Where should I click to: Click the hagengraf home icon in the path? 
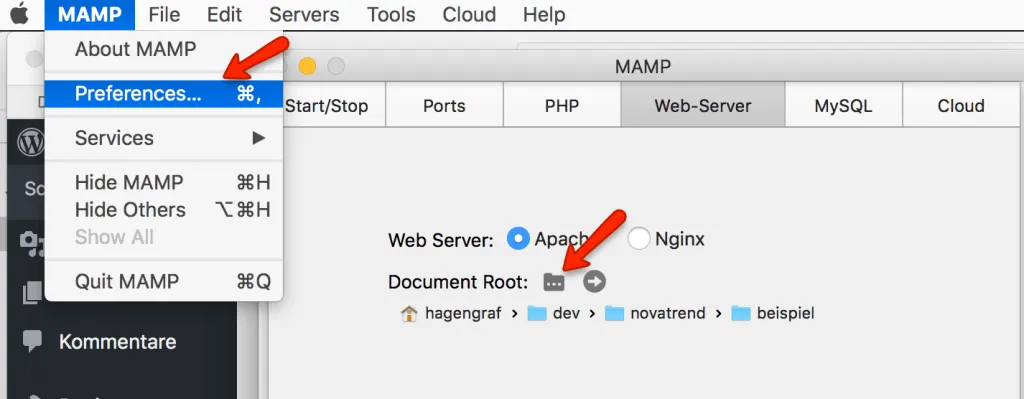[x=409, y=313]
